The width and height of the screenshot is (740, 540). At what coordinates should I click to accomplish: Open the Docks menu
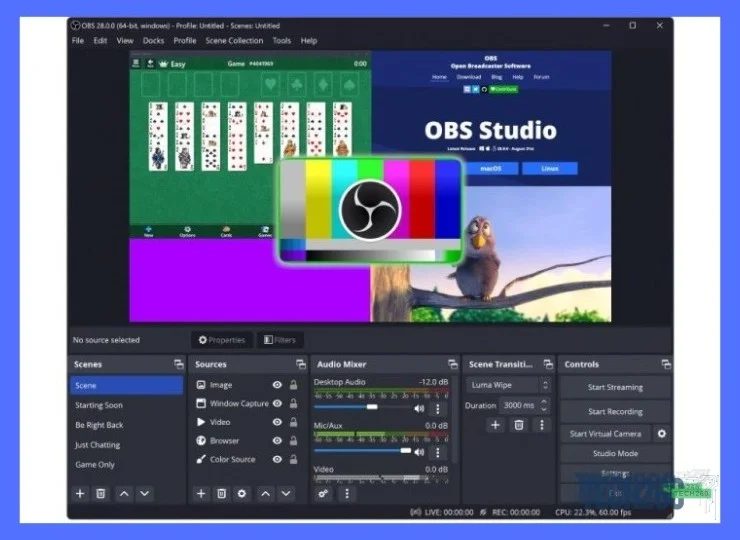coord(153,41)
